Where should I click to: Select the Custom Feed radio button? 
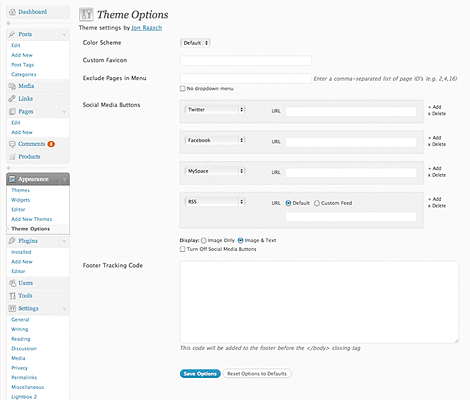click(x=317, y=203)
